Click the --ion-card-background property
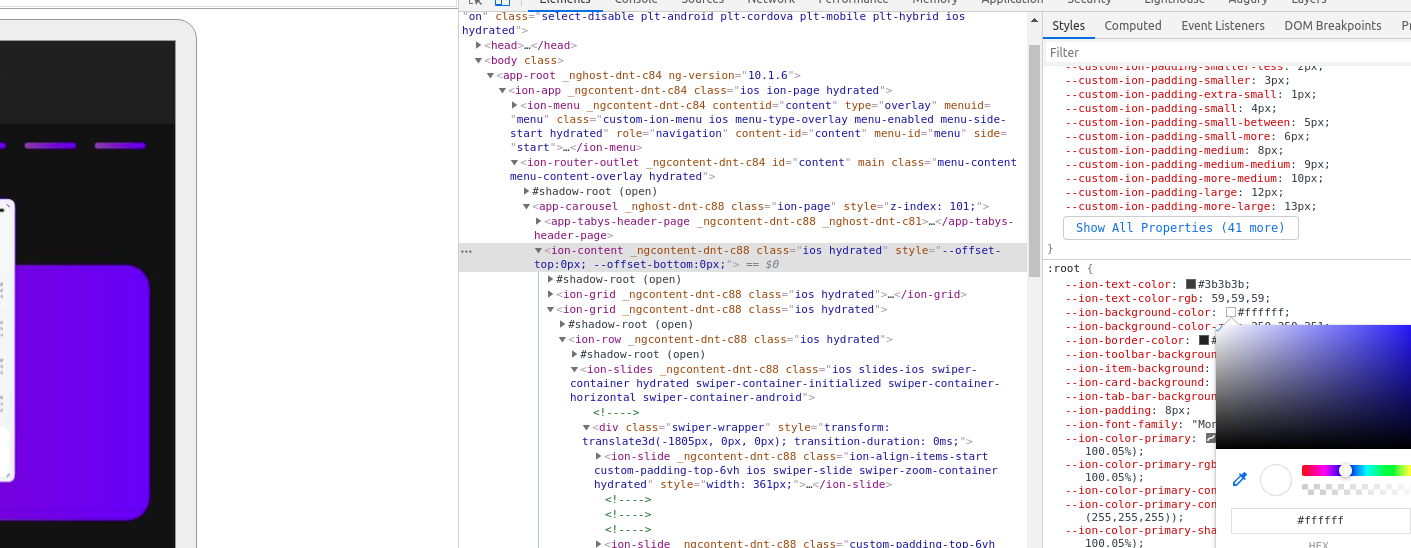 (1136, 382)
